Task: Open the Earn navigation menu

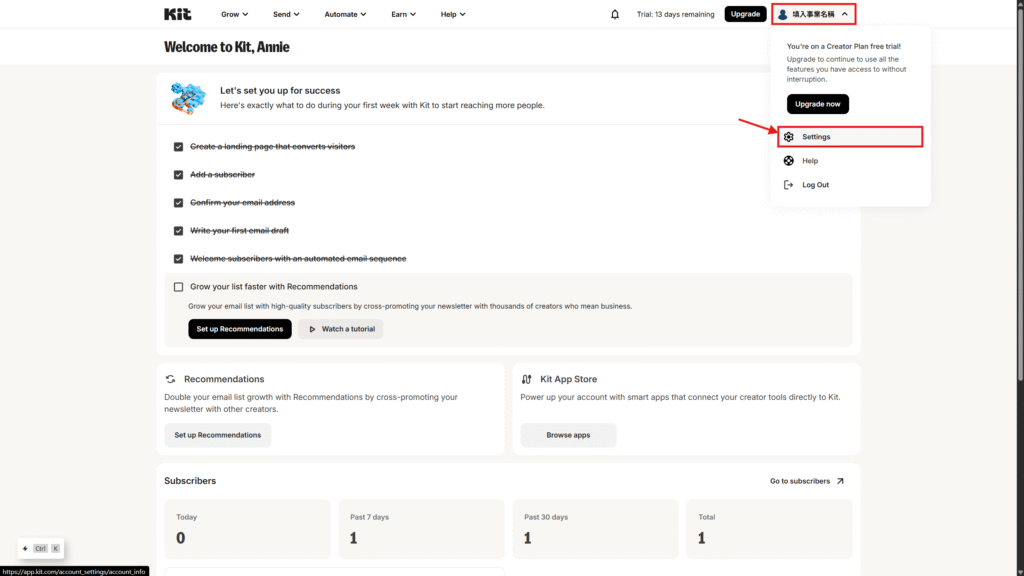Action: (404, 14)
